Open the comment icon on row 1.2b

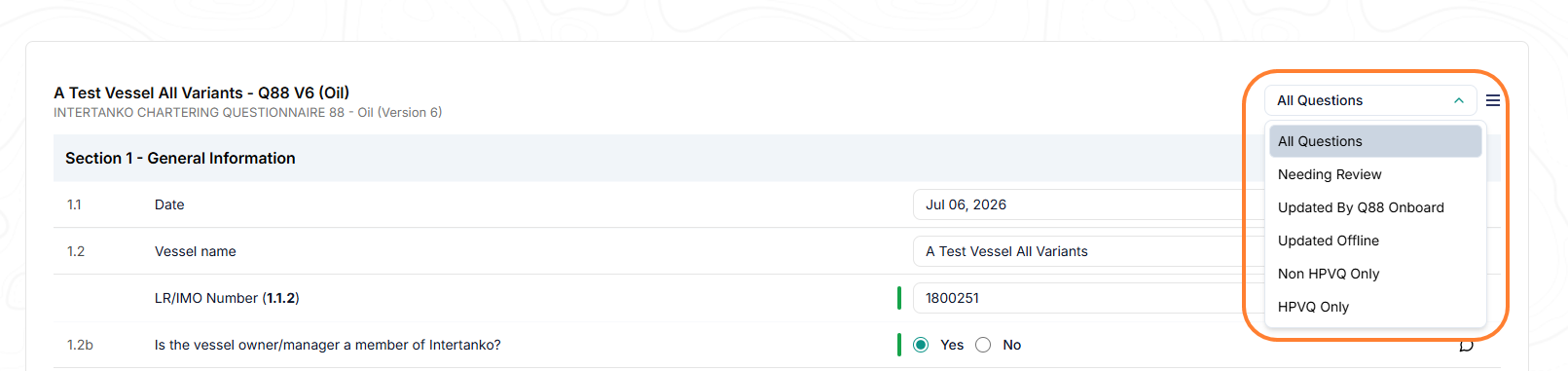pyautogui.click(x=1467, y=346)
